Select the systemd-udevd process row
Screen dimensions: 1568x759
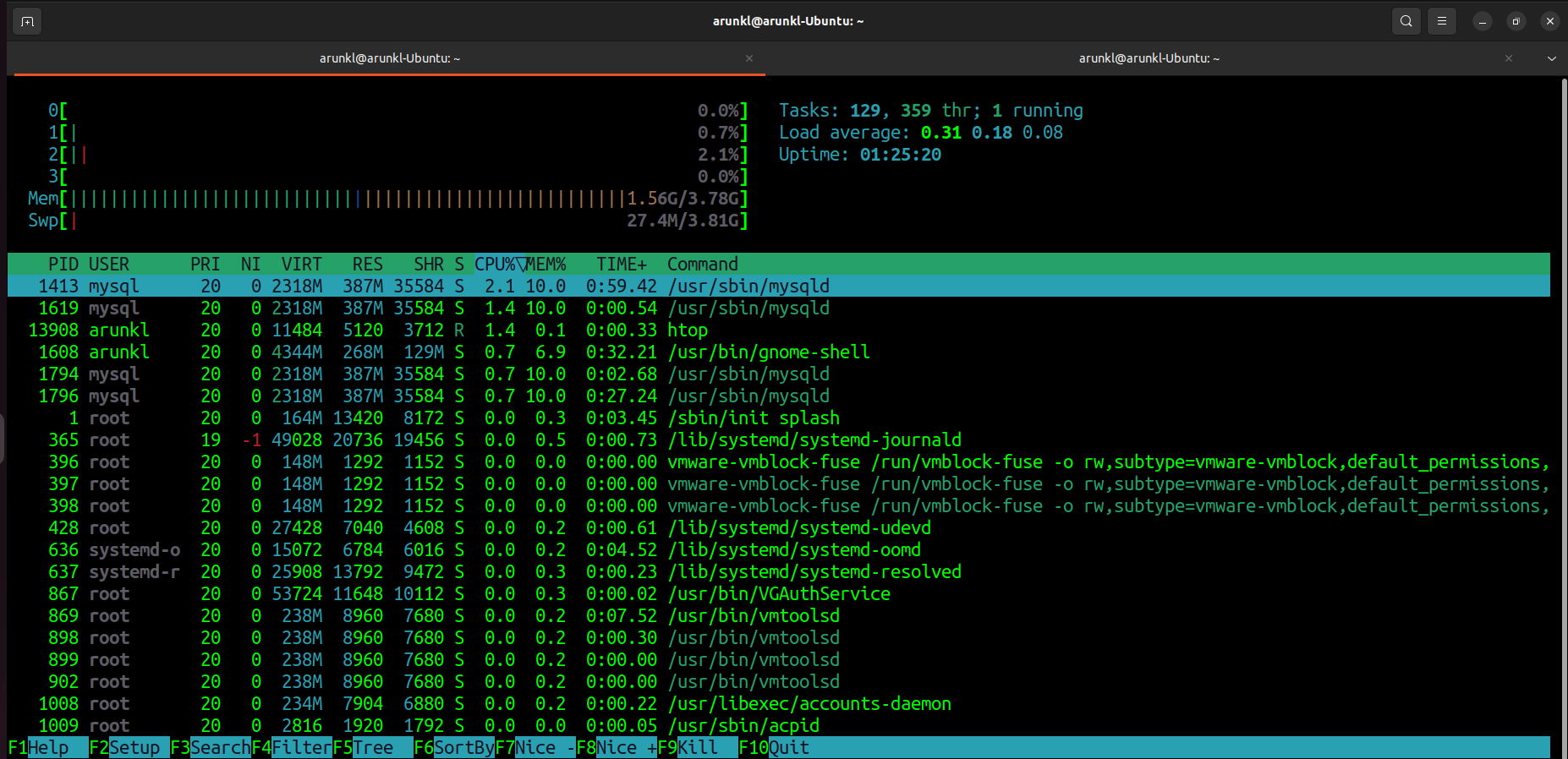point(779,527)
